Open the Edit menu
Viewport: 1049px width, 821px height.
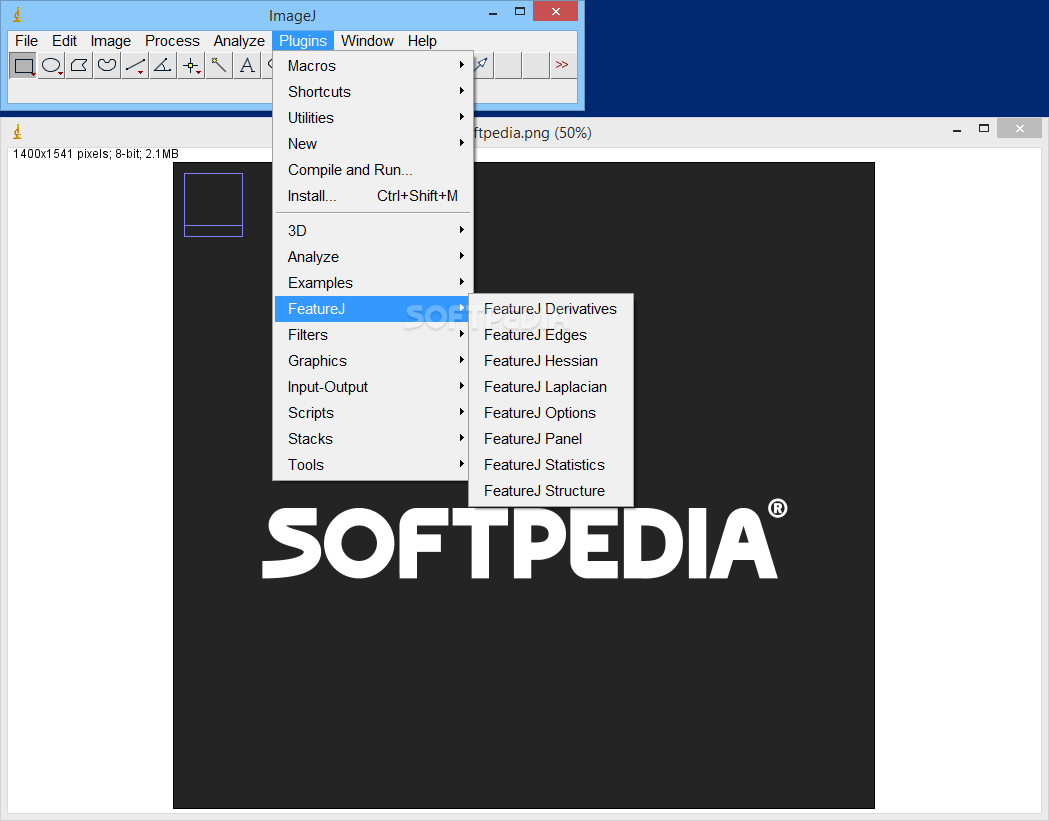click(x=64, y=41)
